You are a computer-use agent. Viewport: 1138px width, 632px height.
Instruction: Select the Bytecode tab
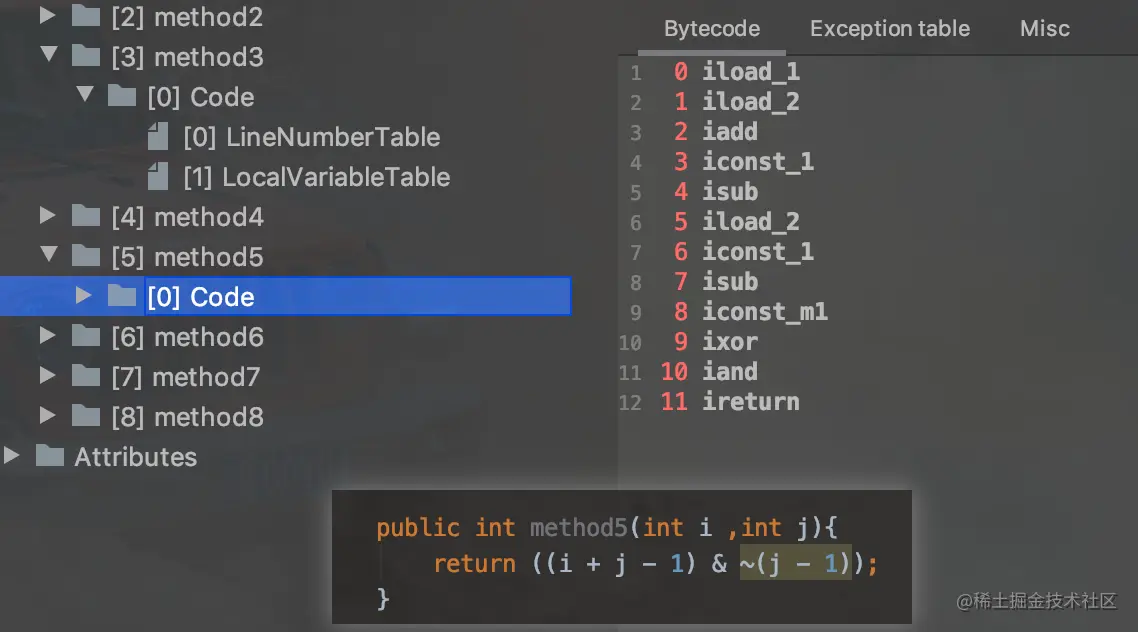[x=712, y=28]
